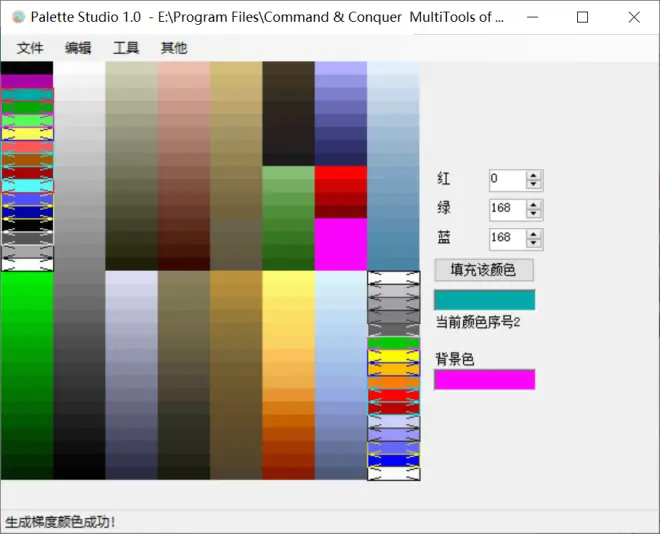Click the 填充该颜色 button
Viewport: 660px width, 534px height.
(x=484, y=270)
